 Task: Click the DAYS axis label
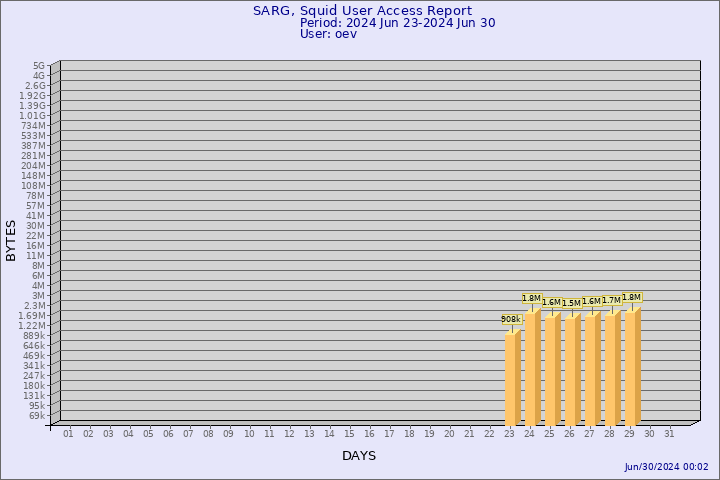[x=359, y=456]
